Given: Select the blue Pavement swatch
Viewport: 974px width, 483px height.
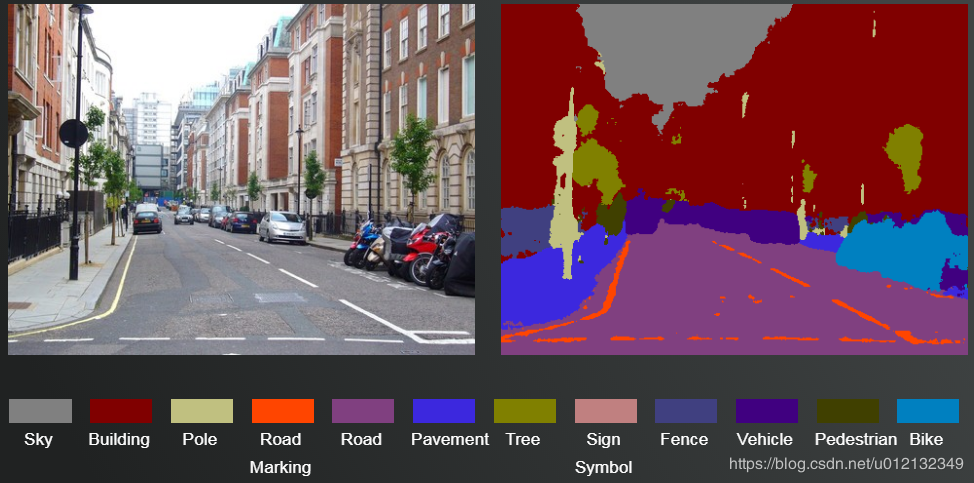Looking at the screenshot, I should [444, 411].
